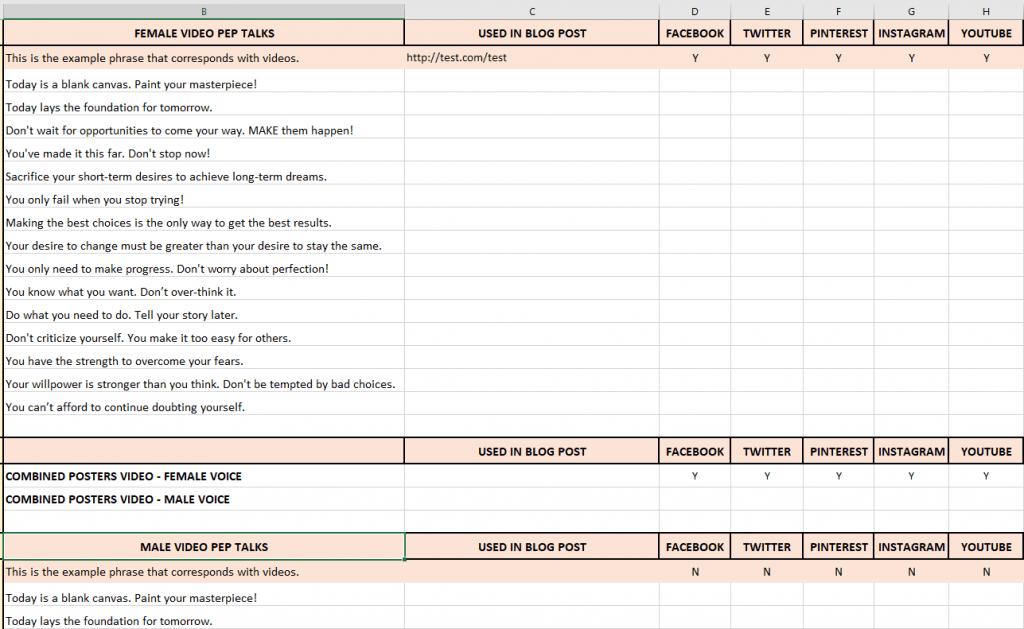Select the "FEMALE VIDEO PEP TALKS" header cell
The height and width of the screenshot is (629, 1024).
coord(204,34)
